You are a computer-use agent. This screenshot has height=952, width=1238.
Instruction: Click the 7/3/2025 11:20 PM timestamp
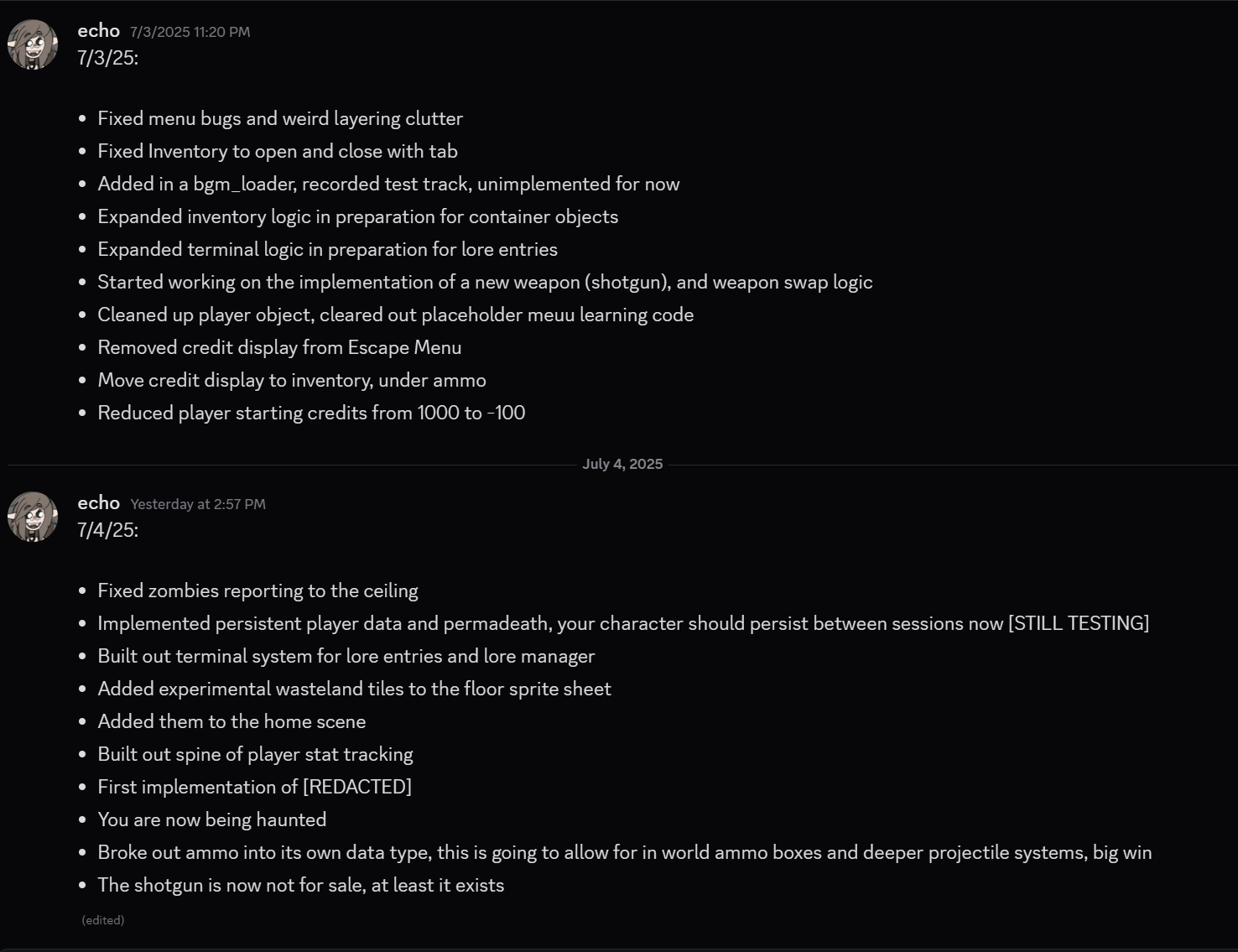(x=190, y=32)
